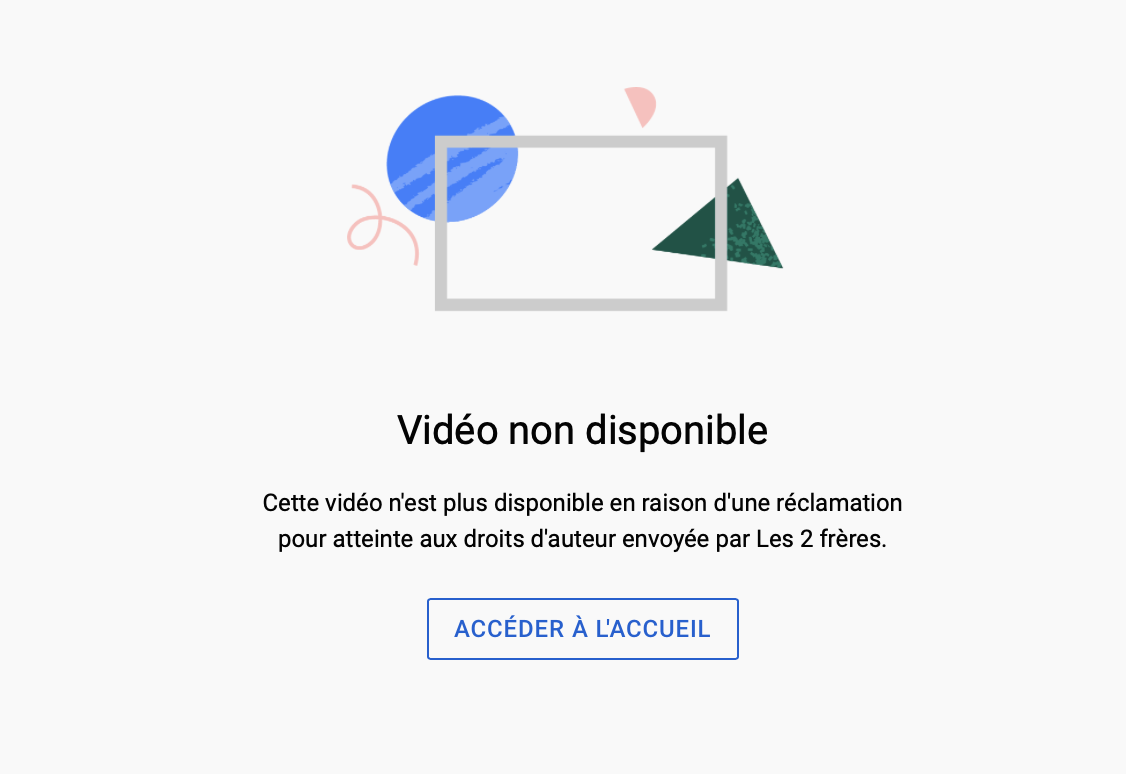The height and width of the screenshot is (774, 1126).
Task: Click the 'Vidéo non disponible' heading
Action: tap(582, 430)
